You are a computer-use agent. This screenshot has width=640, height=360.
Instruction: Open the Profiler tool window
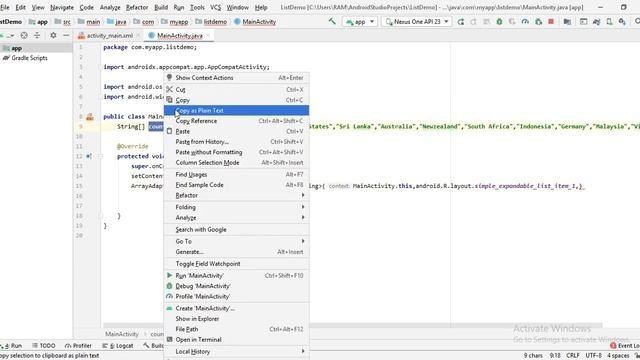tap(78, 346)
